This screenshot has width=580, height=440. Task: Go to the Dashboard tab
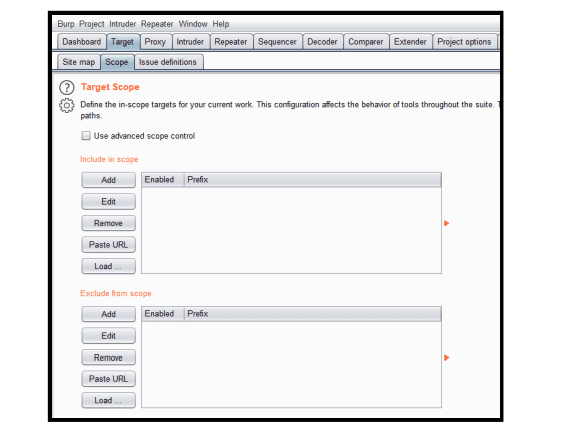81,42
